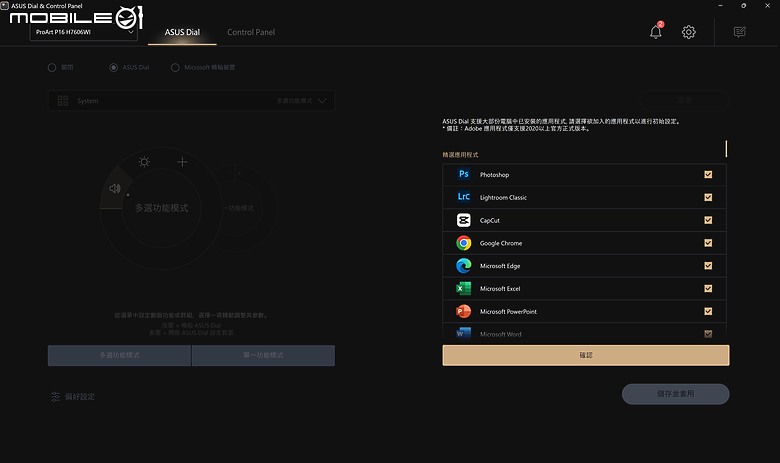Click the System grid icon
This screenshot has height=463, width=780.
pyautogui.click(x=63, y=100)
